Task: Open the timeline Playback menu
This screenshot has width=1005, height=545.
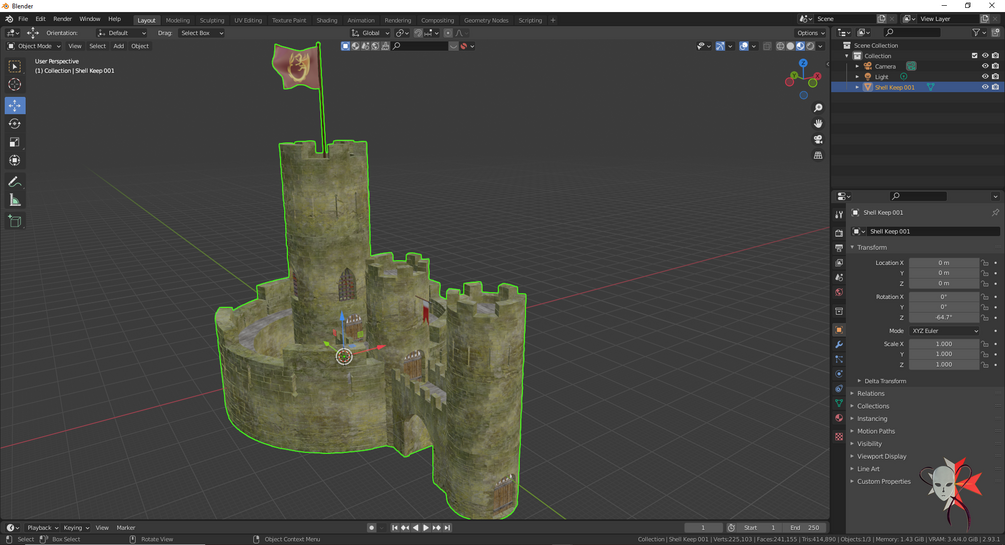Action: click(42, 528)
